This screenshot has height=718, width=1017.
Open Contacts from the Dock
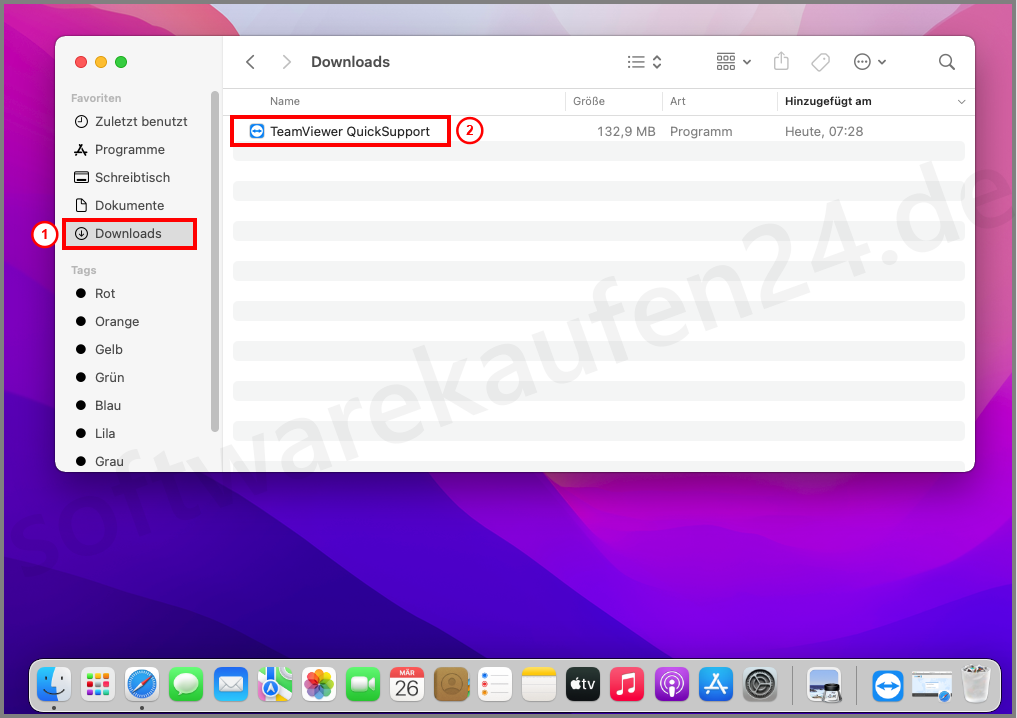click(451, 684)
